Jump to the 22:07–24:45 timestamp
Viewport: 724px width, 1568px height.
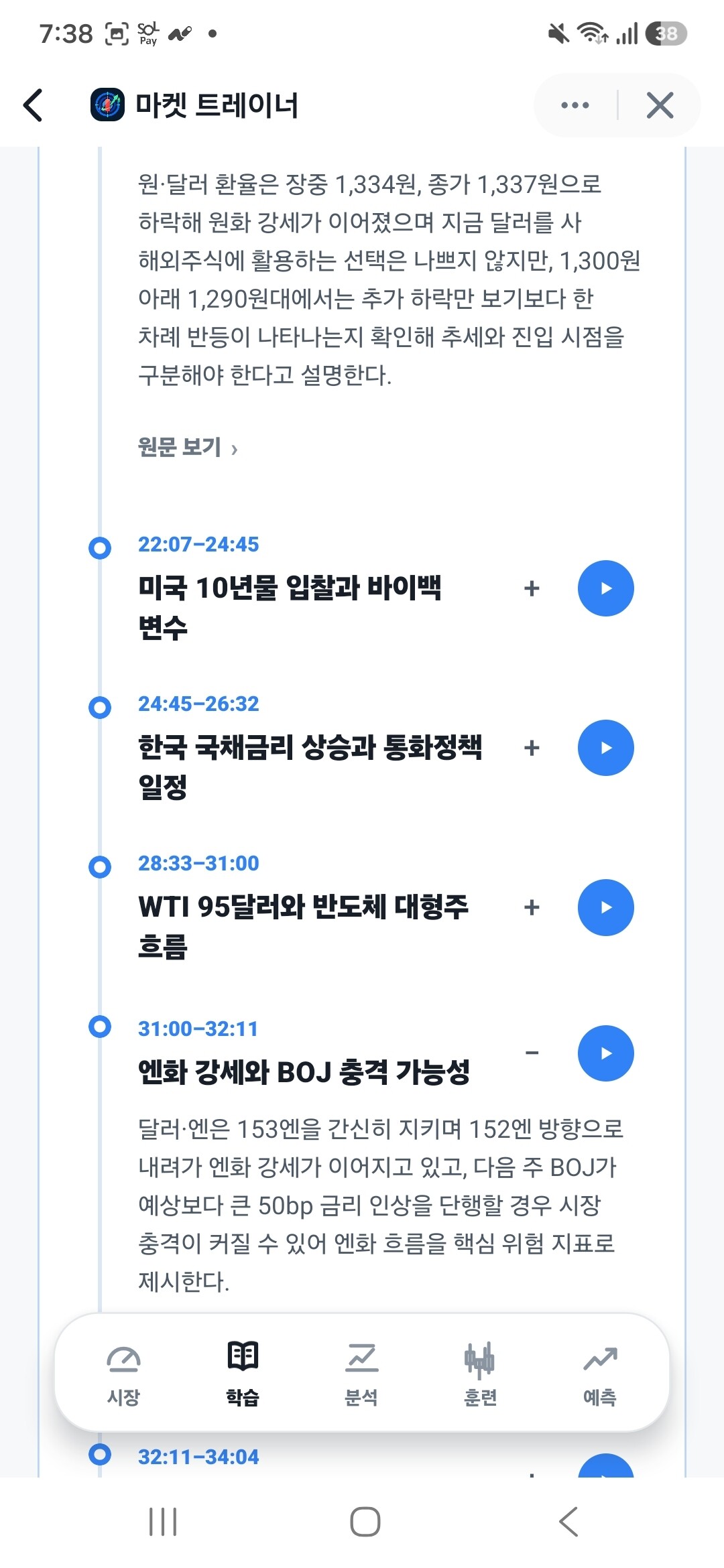[x=198, y=544]
